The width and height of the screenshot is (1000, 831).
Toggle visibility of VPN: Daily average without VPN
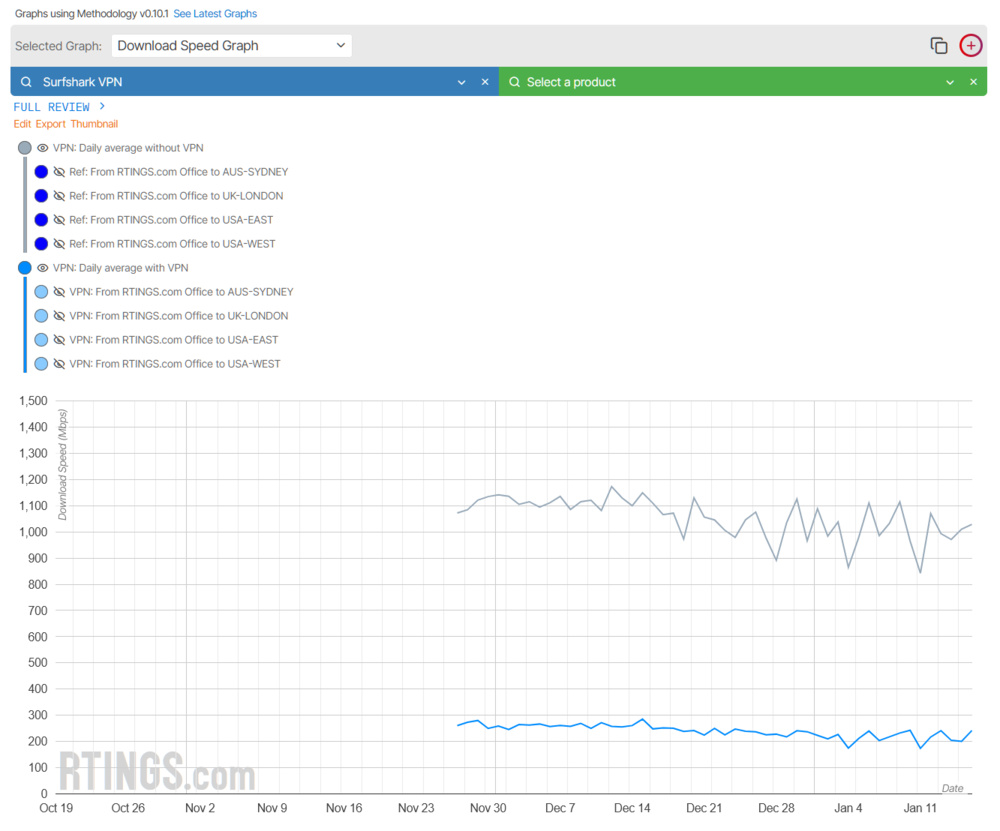click(42, 147)
